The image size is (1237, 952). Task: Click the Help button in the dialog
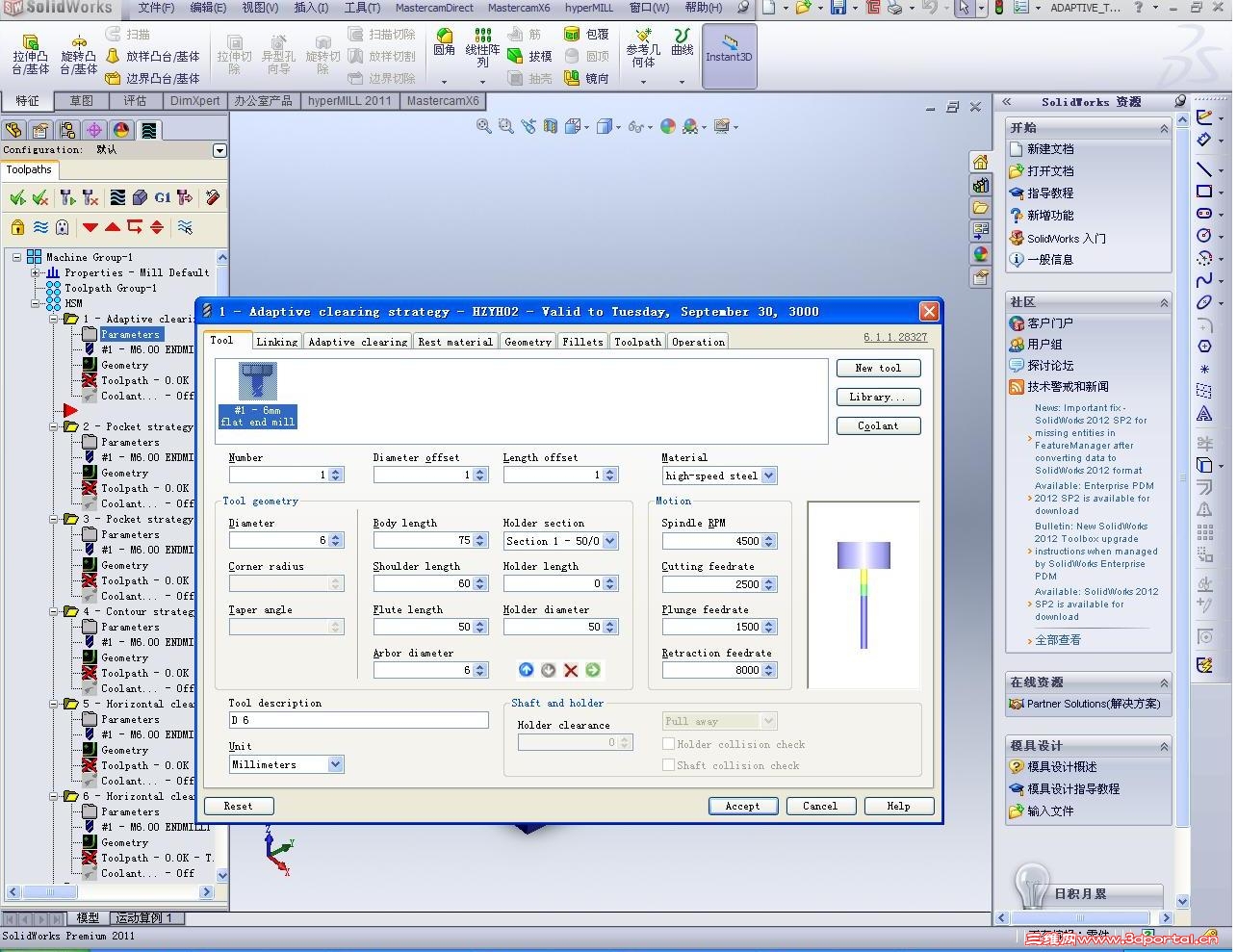[898, 806]
